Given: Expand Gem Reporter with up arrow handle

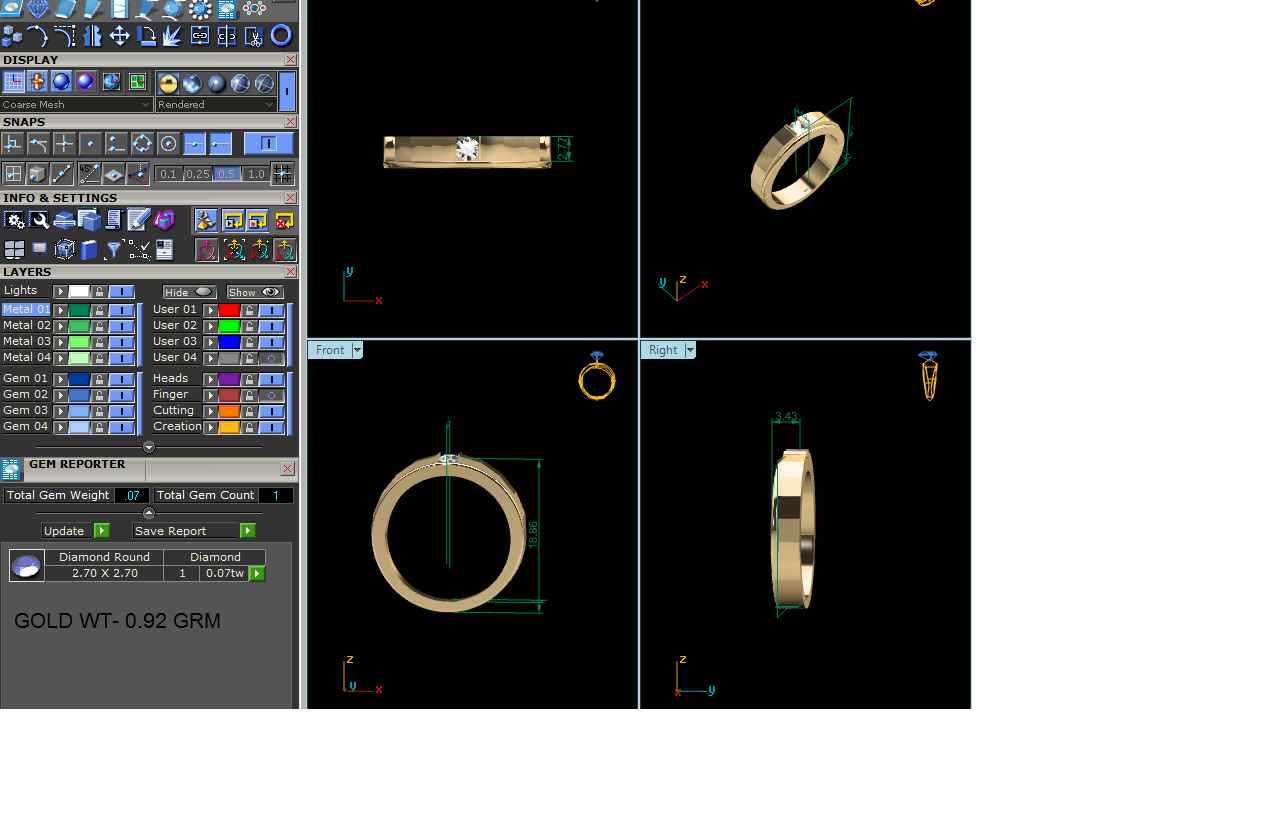Looking at the screenshot, I should [149, 513].
